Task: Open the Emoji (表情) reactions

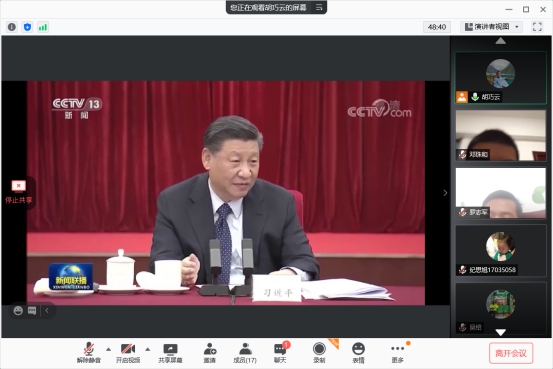Action: pos(358,353)
